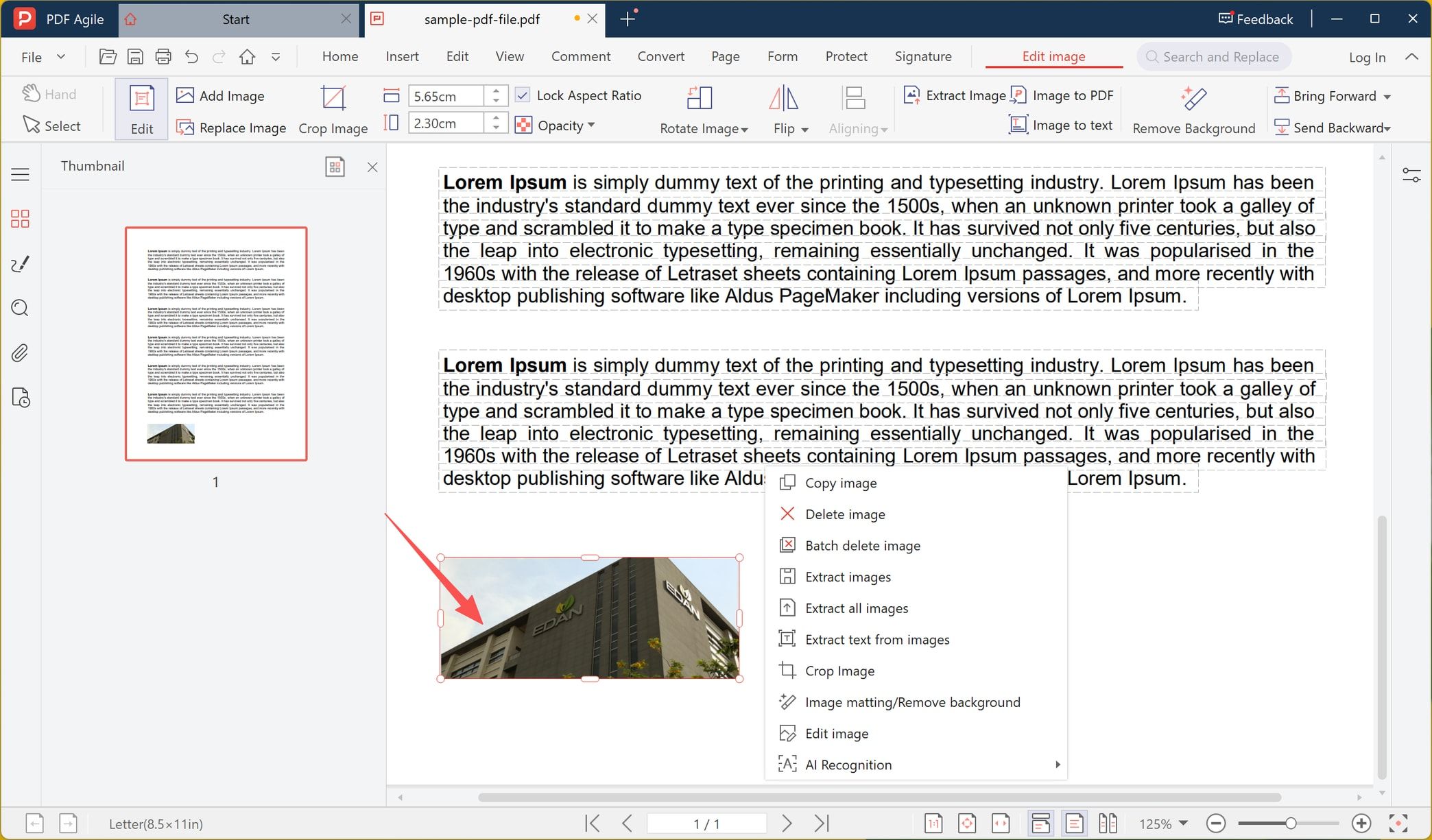Viewport: 1432px width, 840px height.
Task: Open the Protect ribbon tab
Action: 846,56
